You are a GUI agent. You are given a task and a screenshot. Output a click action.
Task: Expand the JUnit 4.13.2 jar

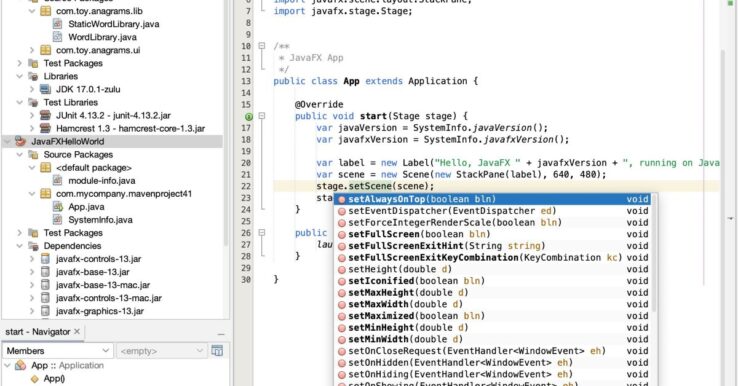[32, 115]
